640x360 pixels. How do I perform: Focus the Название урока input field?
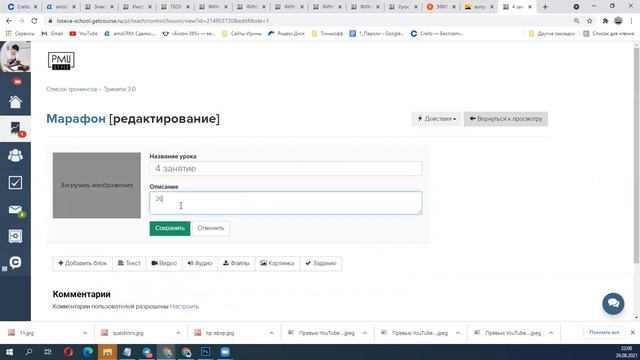point(286,169)
